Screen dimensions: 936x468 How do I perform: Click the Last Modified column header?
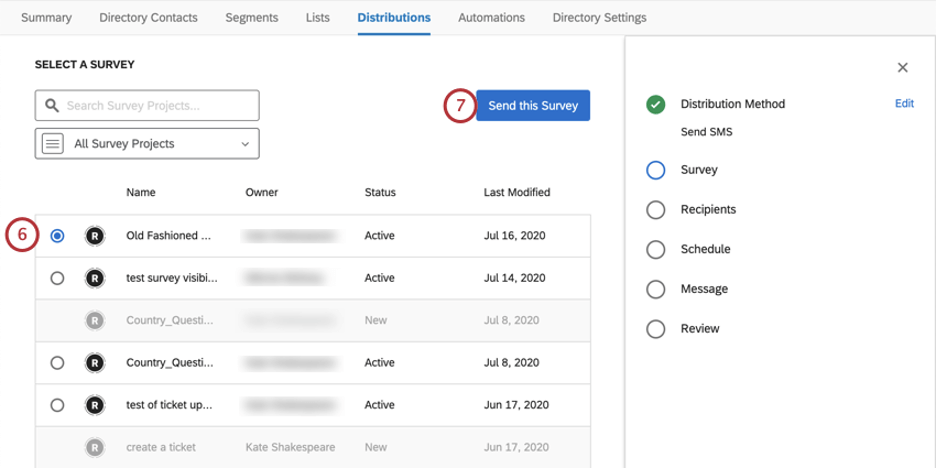pyautogui.click(x=516, y=192)
